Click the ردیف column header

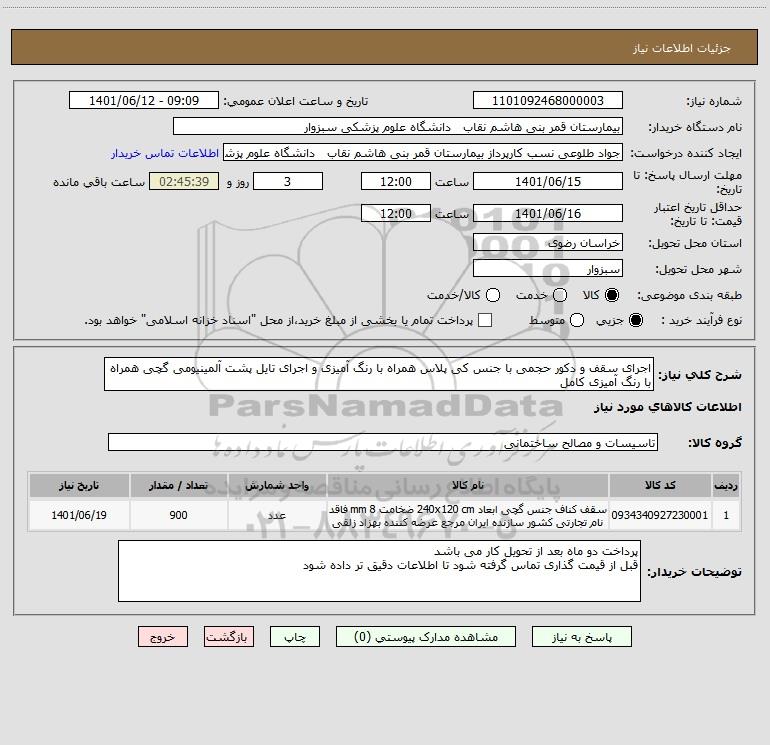point(726,485)
